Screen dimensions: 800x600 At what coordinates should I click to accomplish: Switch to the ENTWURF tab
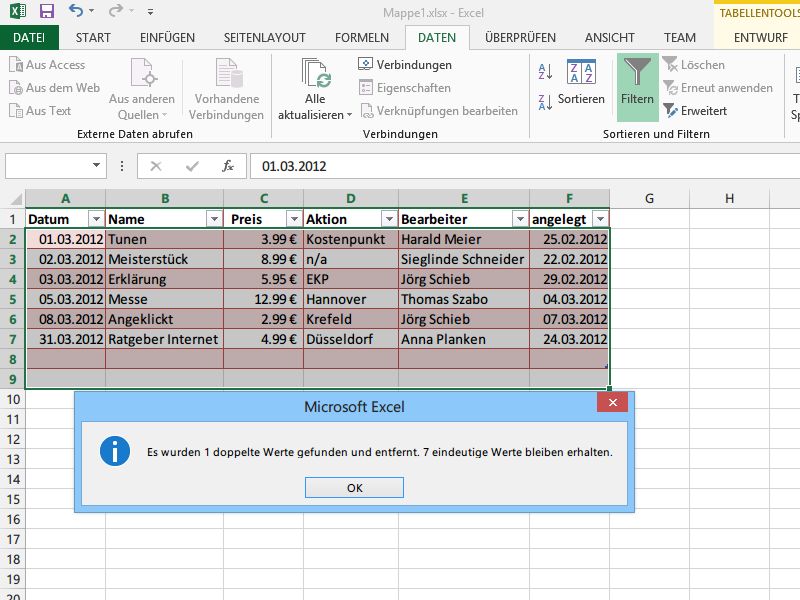(x=761, y=38)
